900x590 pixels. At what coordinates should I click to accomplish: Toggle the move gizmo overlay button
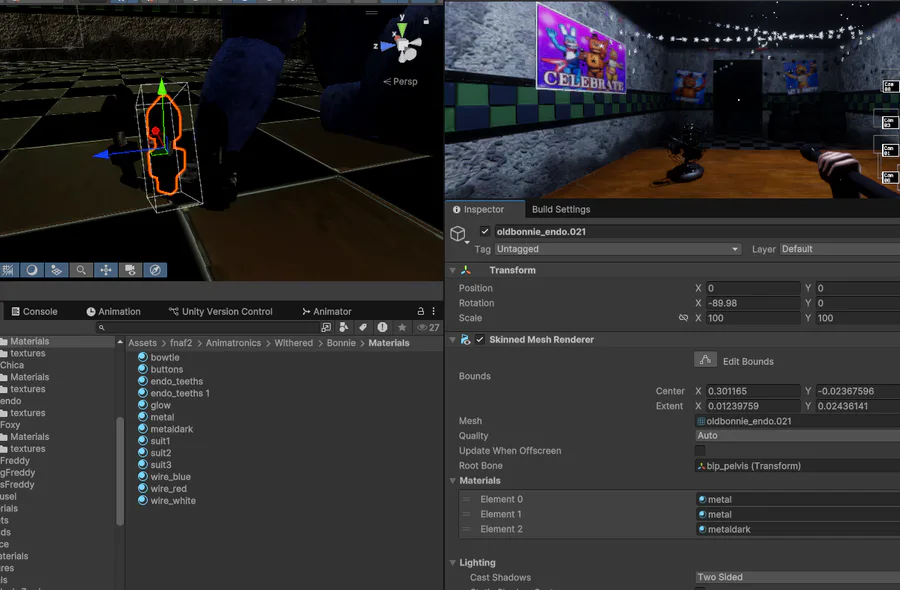pos(106,270)
